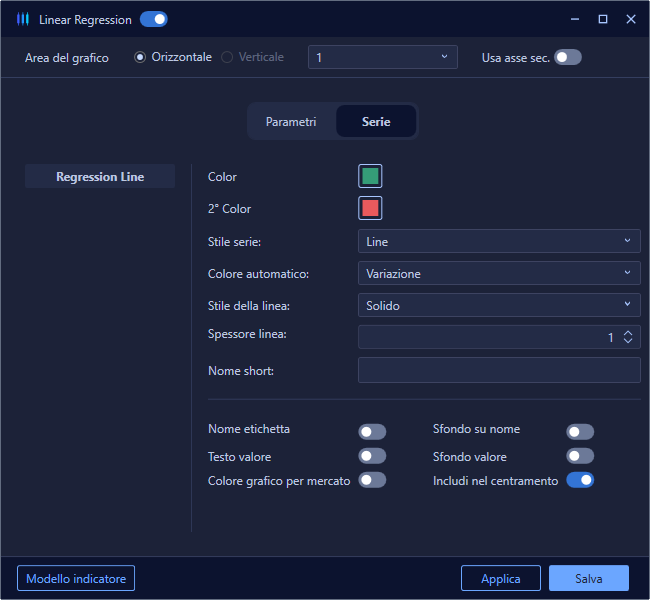
Task: Select Regression Line in series list
Action: [100, 177]
